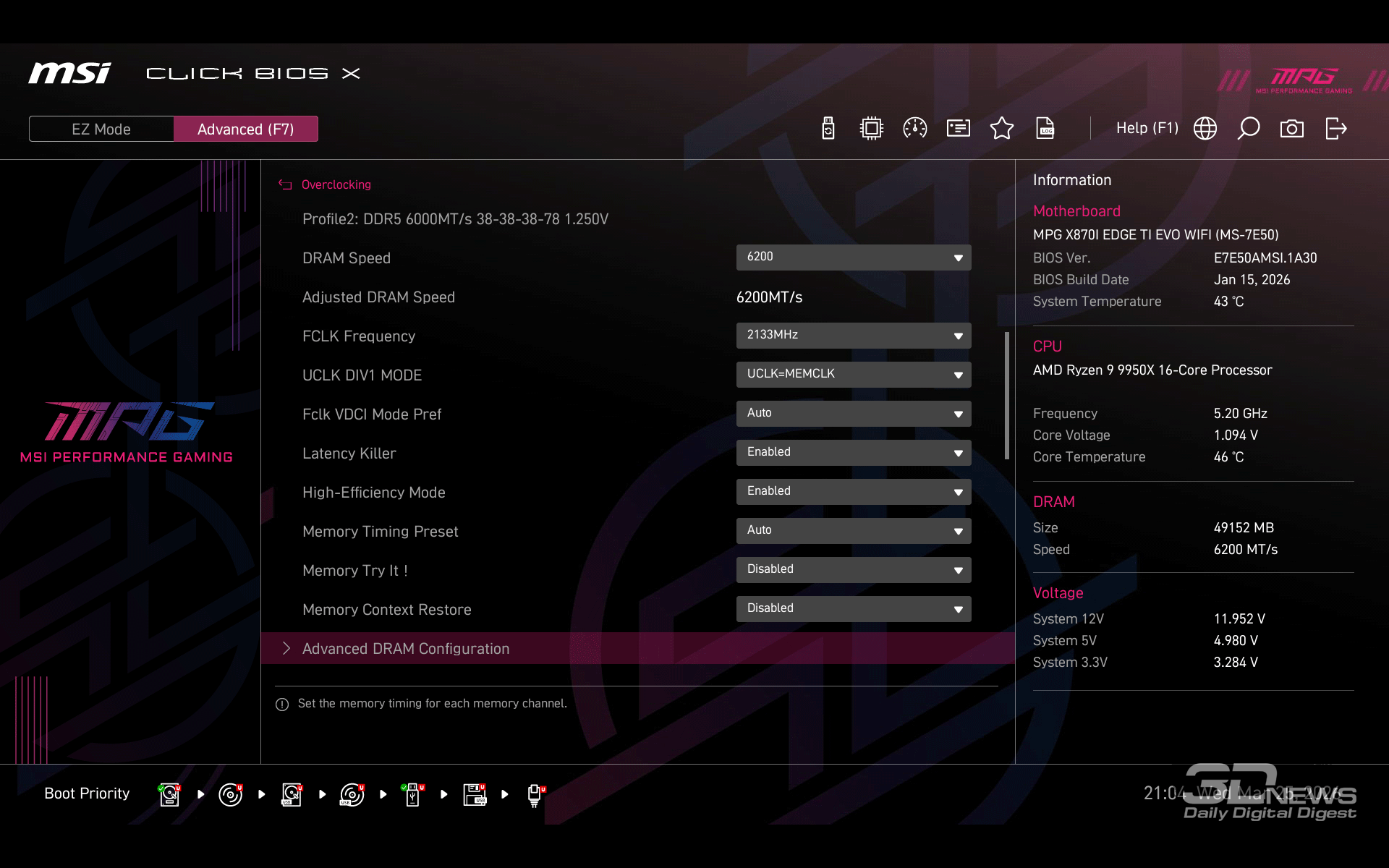This screenshot has width=1389, height=868.
Task: Click the exit door-arrow icon
Action: [x=1335, y=129]
